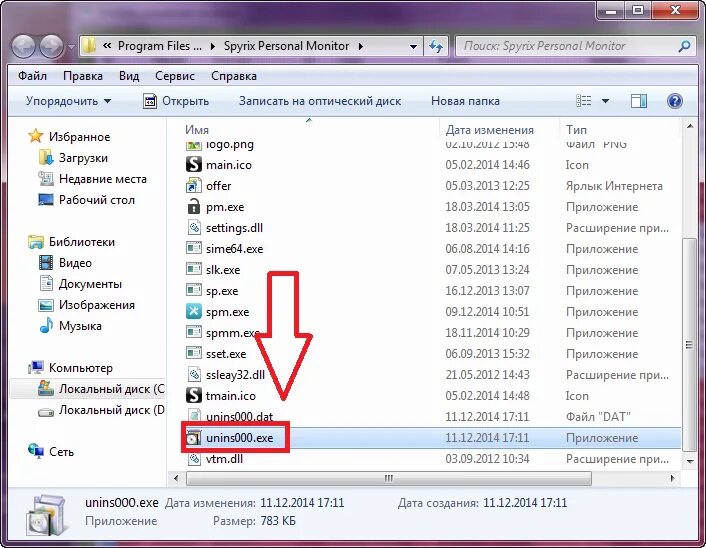The image size is (706, 548).
Task: Click the sp.exe file icon
Action: [x=194, y=291]
